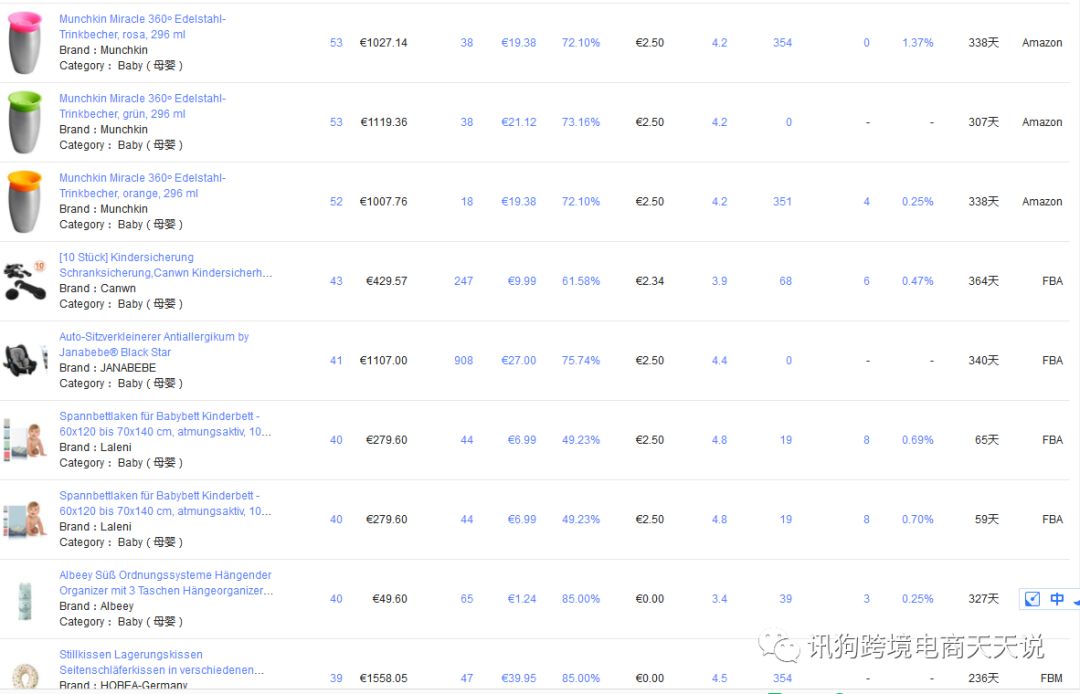Select the Albeey hanging organizer thumbnail
Image resolution: width=1080 pixels, height=694 pixels.
[x=25, y=599]
